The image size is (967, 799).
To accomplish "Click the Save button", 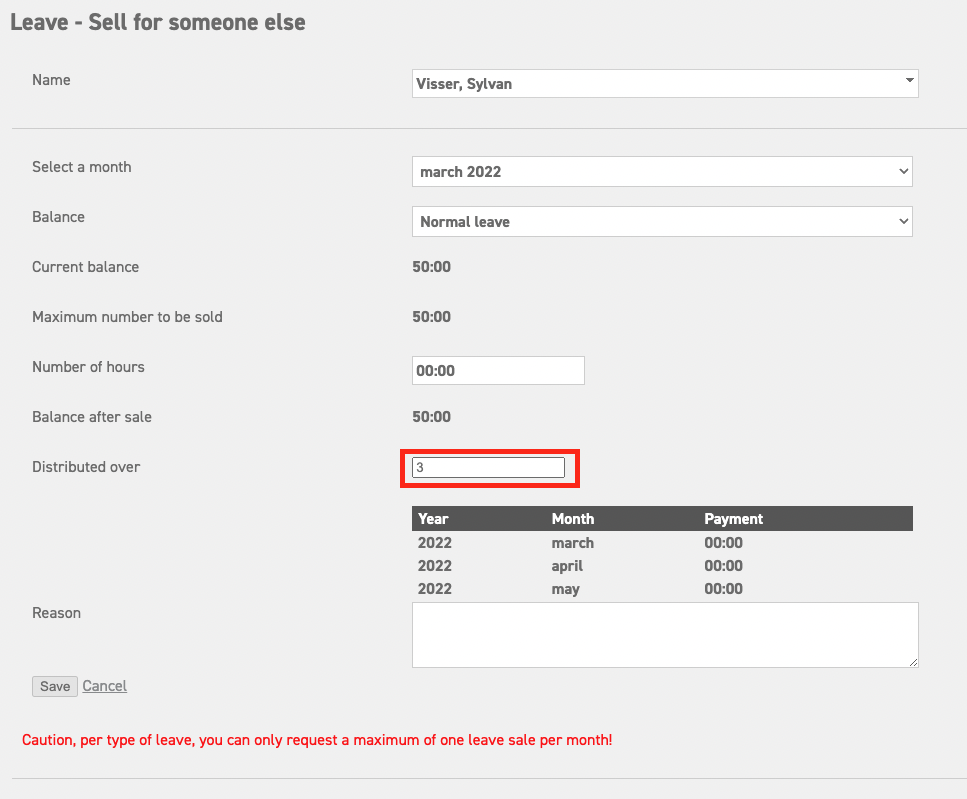I will click(54, 686).
